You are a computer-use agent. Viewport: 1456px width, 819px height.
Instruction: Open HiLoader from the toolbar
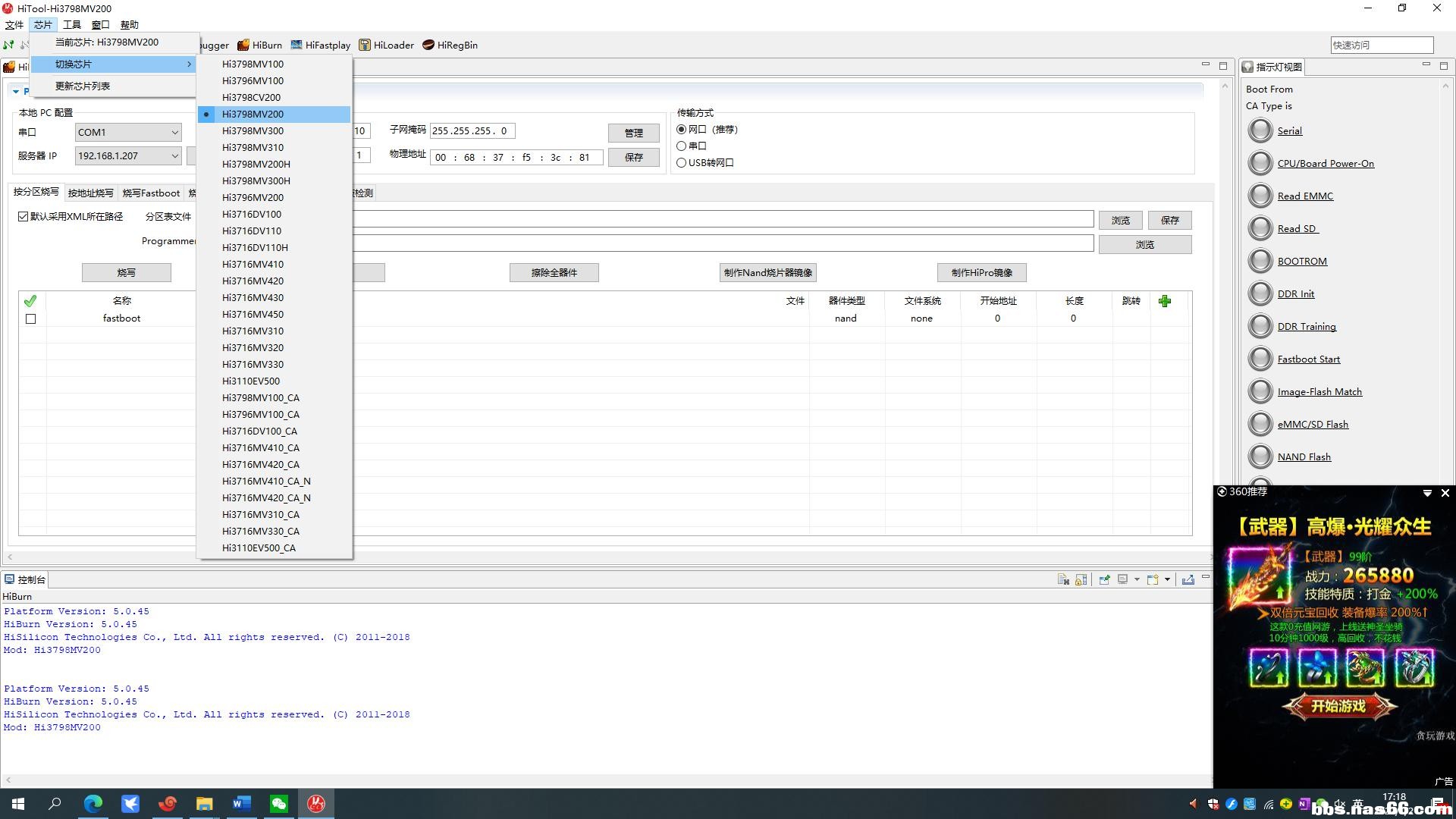coord(386,45)
